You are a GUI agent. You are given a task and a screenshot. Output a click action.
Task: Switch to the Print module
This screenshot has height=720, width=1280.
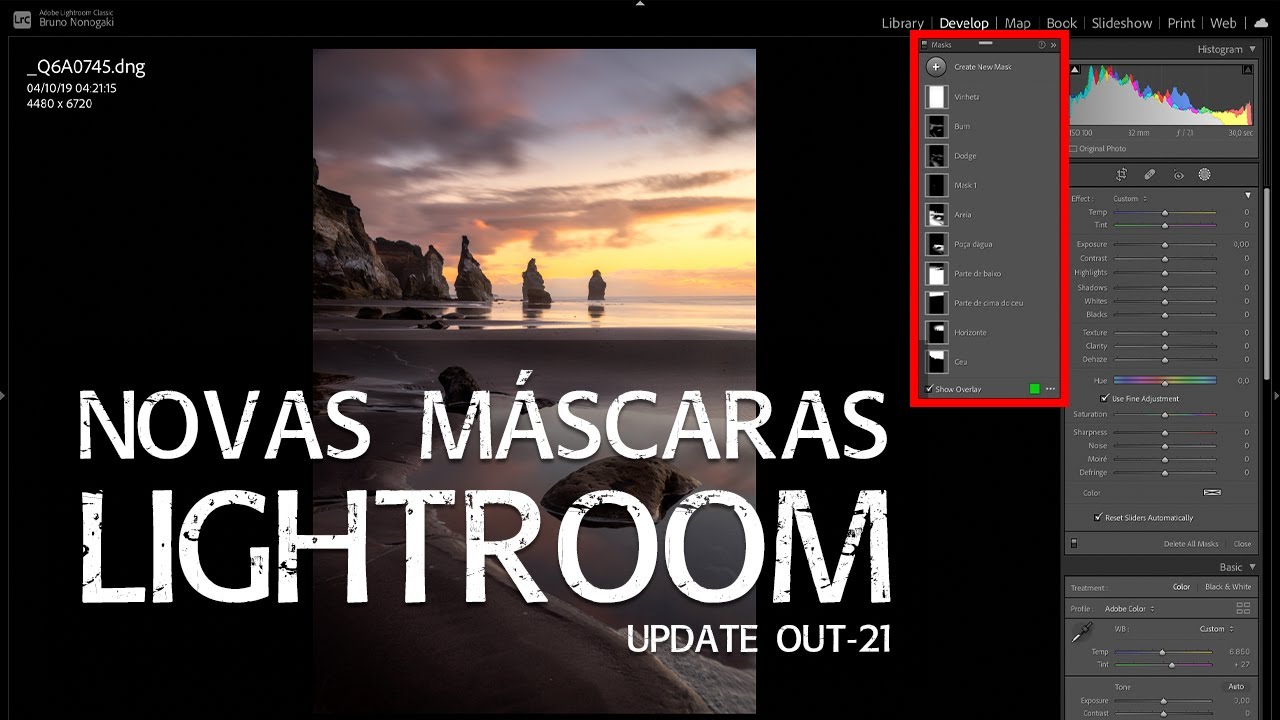[x=1181, y=23]
